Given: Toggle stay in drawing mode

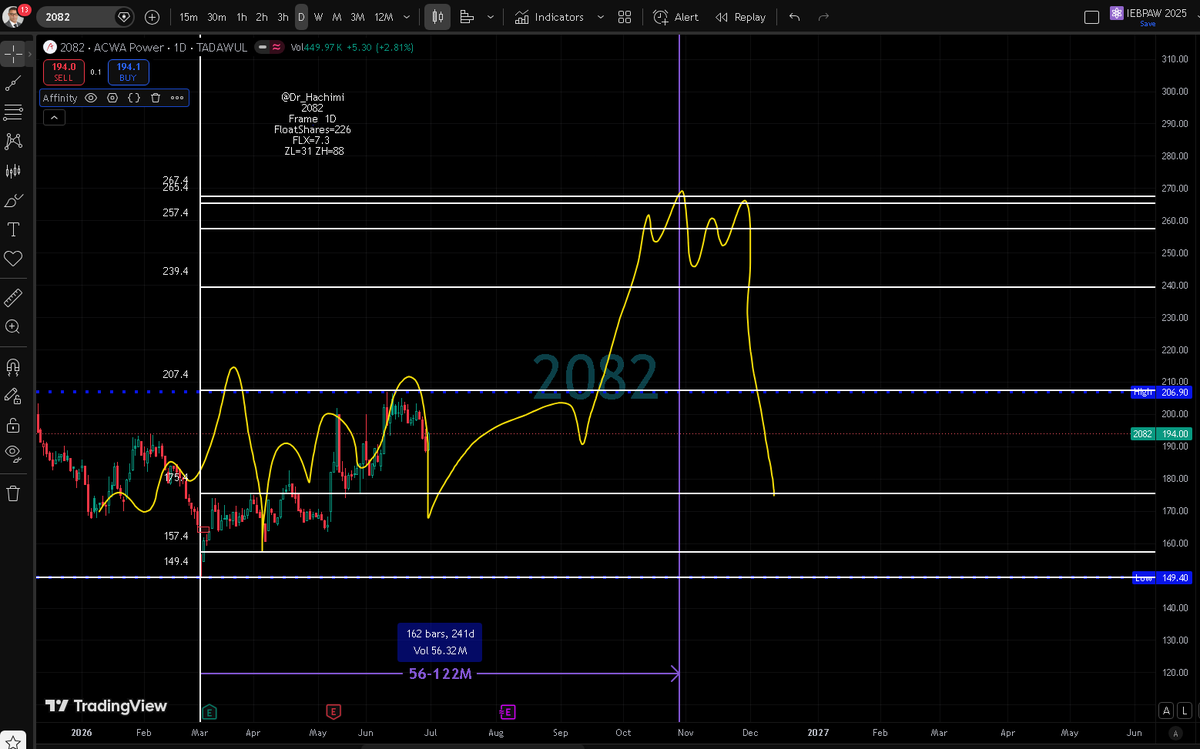Looking at the screenshot, I should pos(13,395).
